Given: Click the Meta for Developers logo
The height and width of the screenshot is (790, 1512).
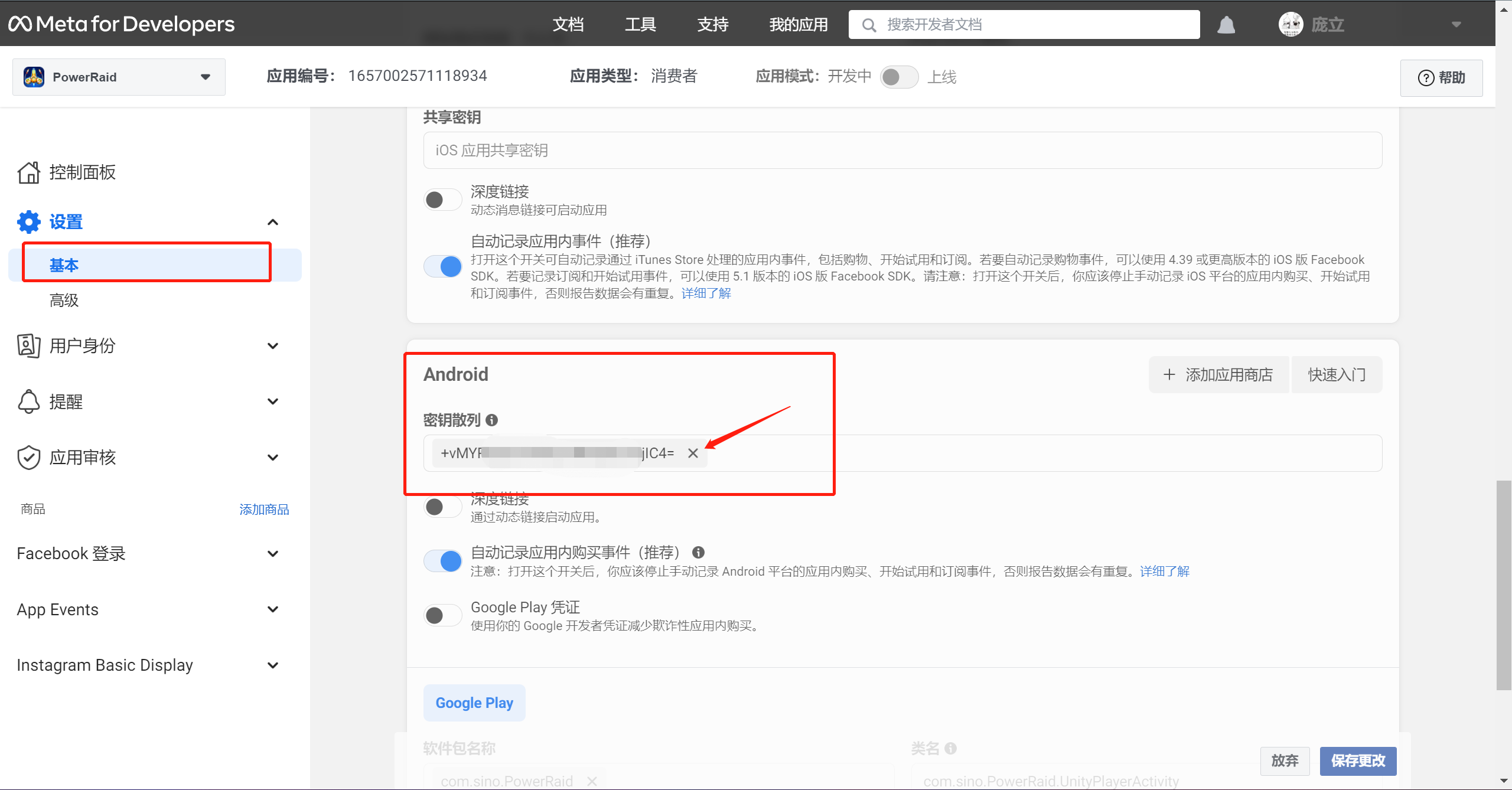Looking at the screenshot, I should [121, 24].
